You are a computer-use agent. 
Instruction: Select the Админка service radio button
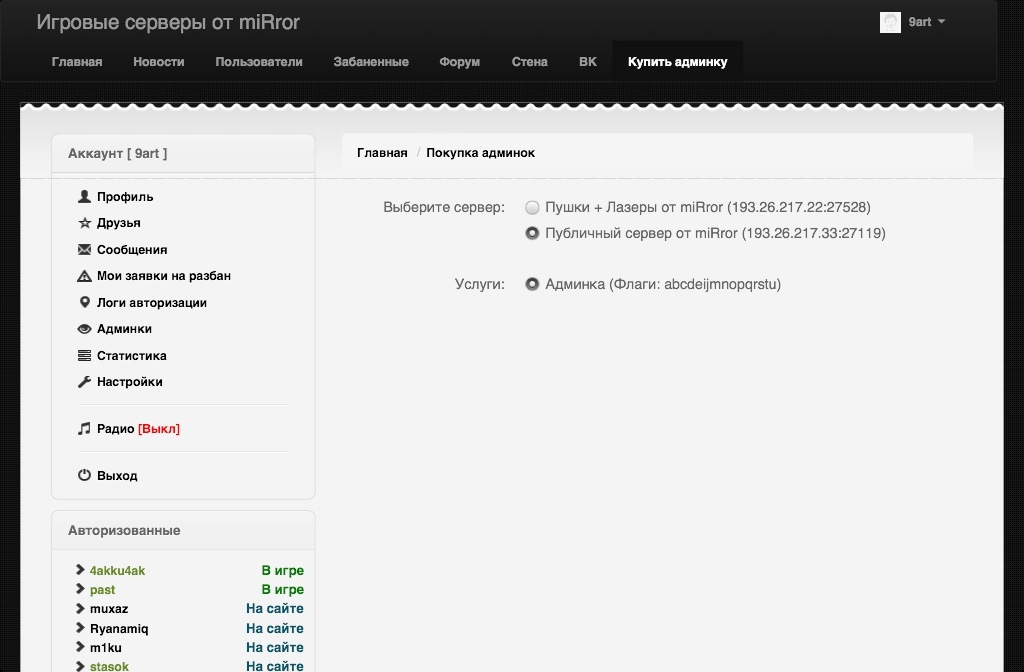(532, 284)
